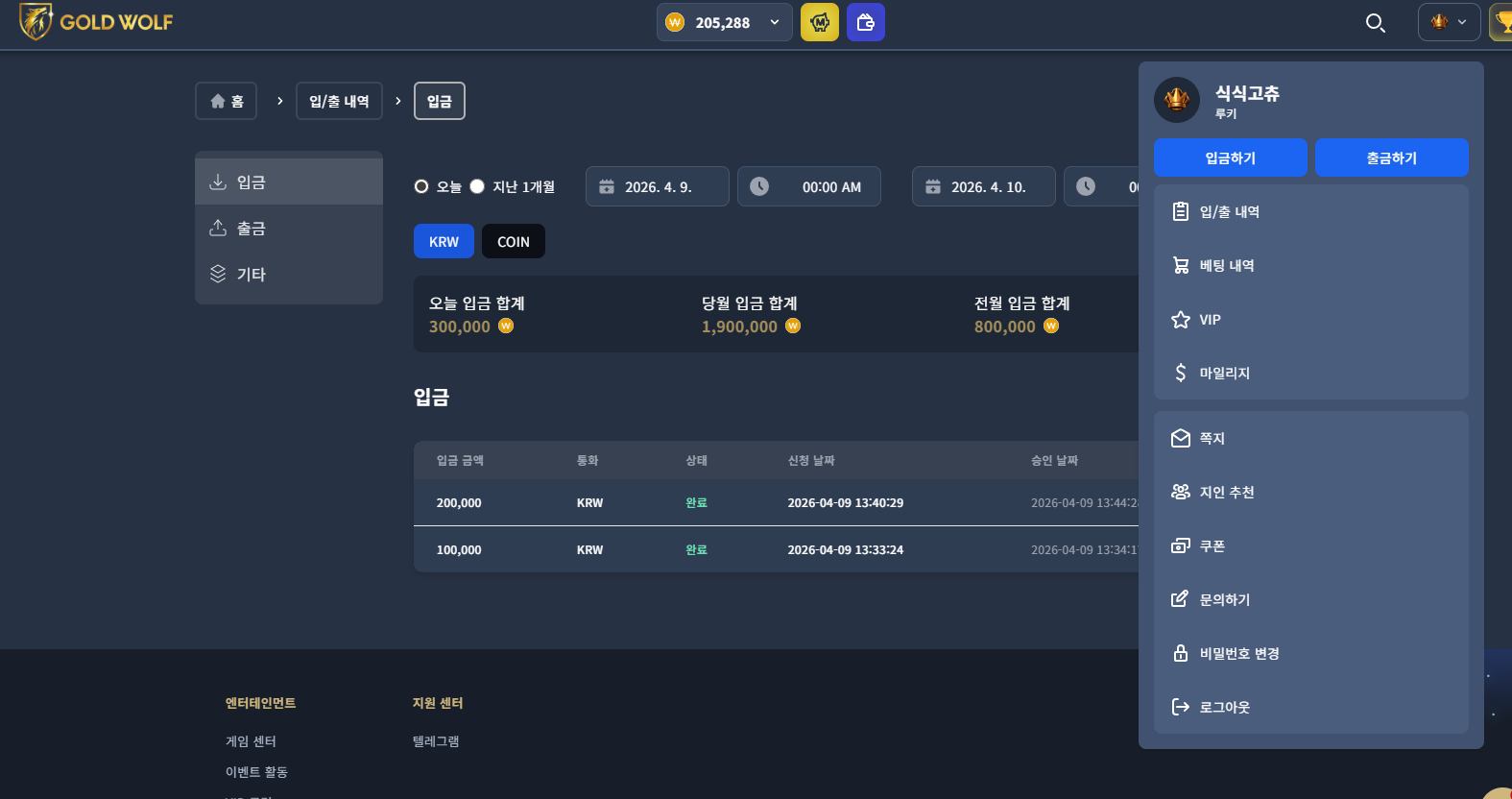The width and height of the screenshot is (1512, 799).
Task: Click the 로그아웃 logout icon
Action: pos(1181,707)
